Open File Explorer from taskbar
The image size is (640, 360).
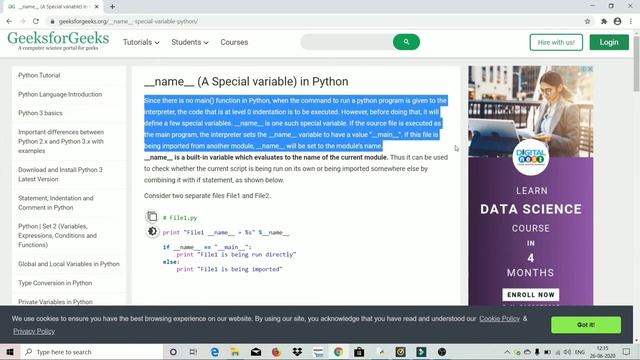tap(235, 352)
